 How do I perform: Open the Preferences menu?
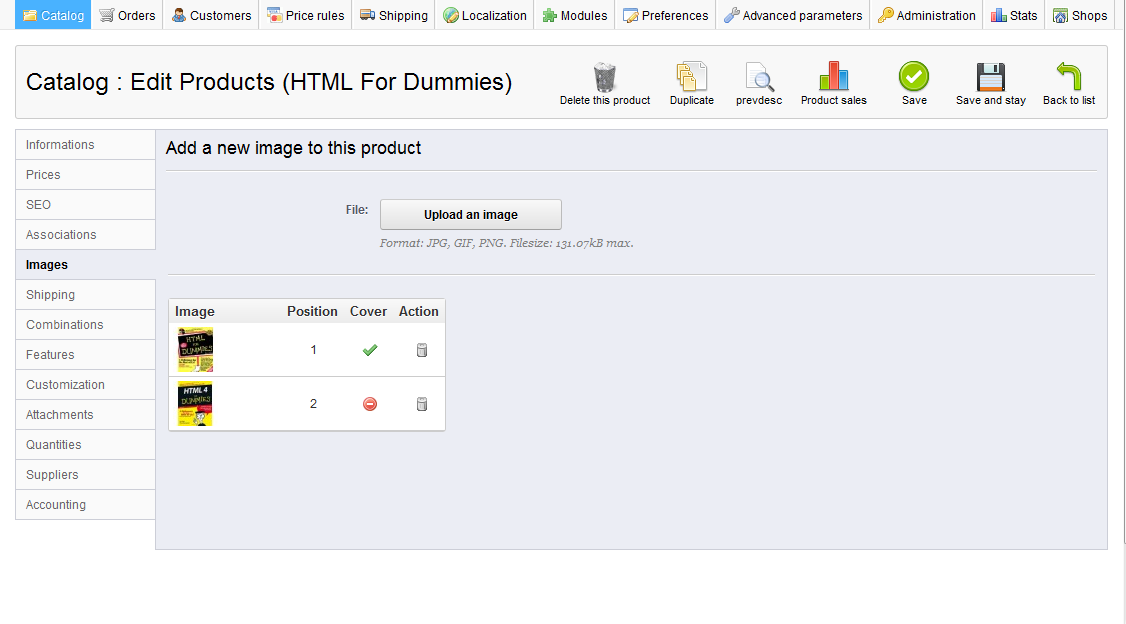pyautogui.click(x=666, y=15)
